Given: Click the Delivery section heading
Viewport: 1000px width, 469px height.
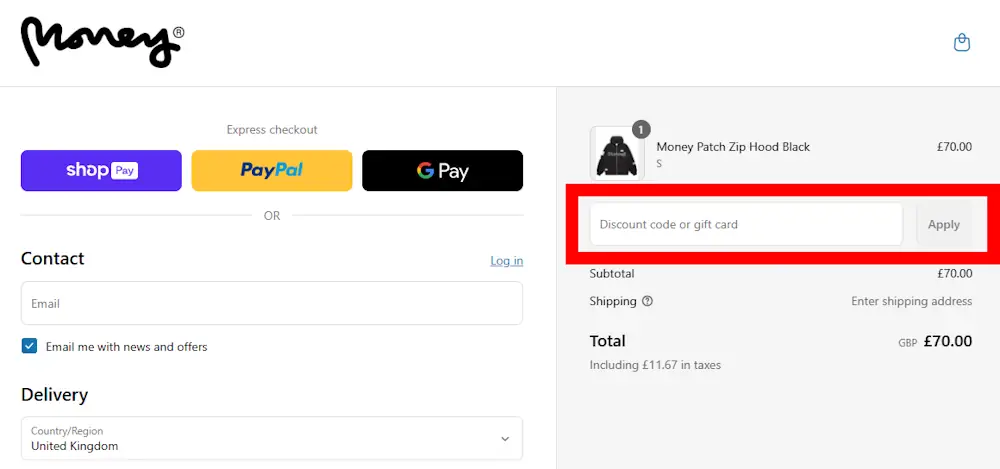Looking at the screenshot, I should click(x=55, y=395).
